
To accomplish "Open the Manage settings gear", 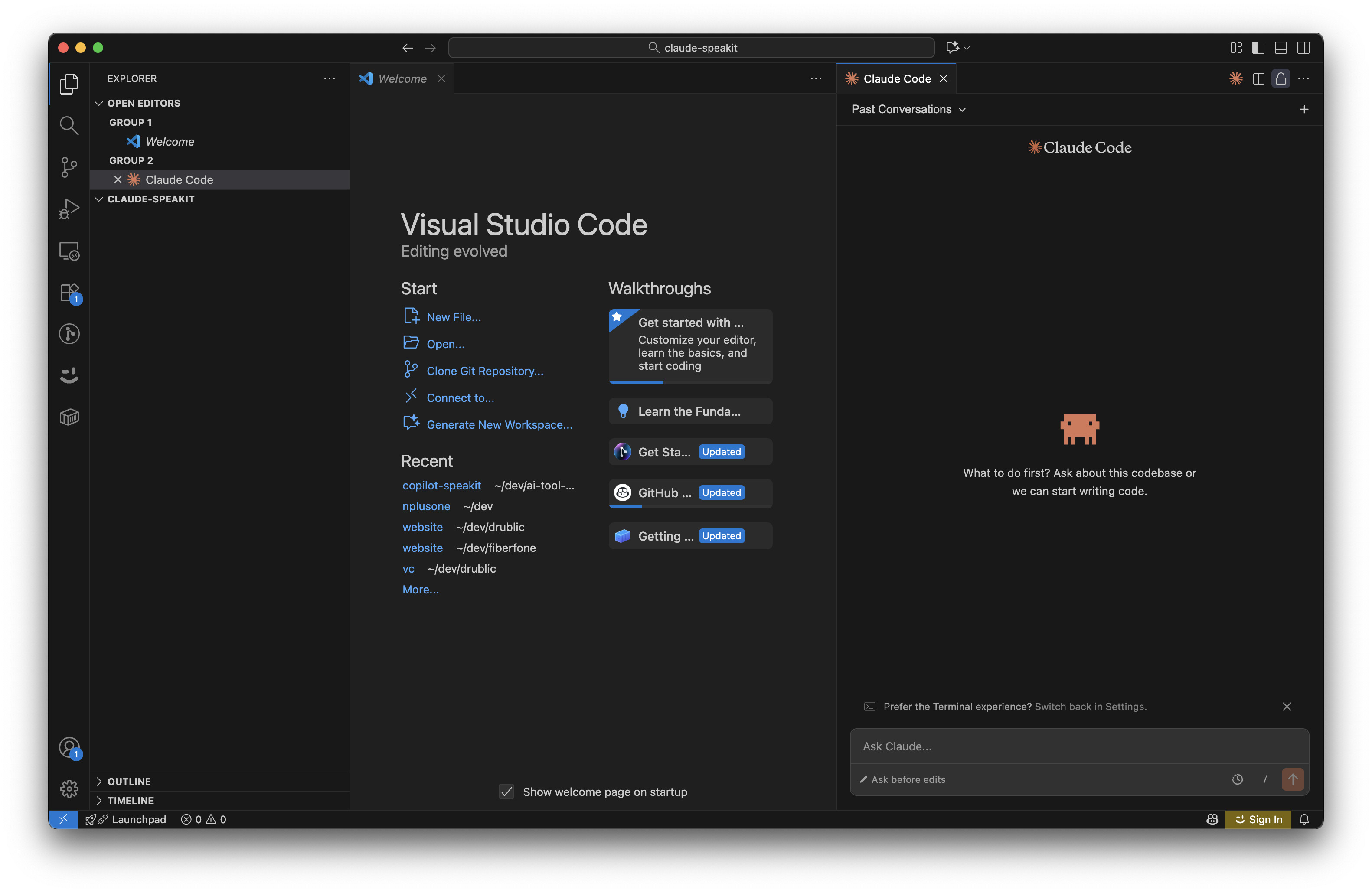I will click(69, 788).
